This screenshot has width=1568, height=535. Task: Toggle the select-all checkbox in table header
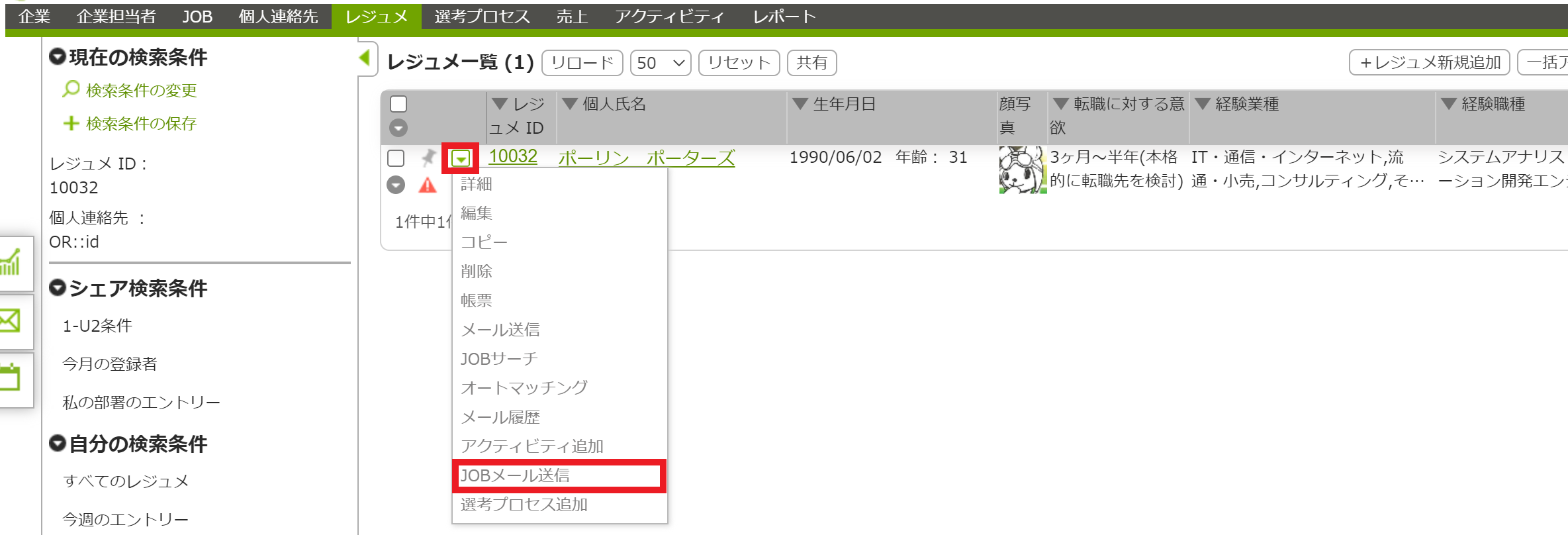point(398,104)
